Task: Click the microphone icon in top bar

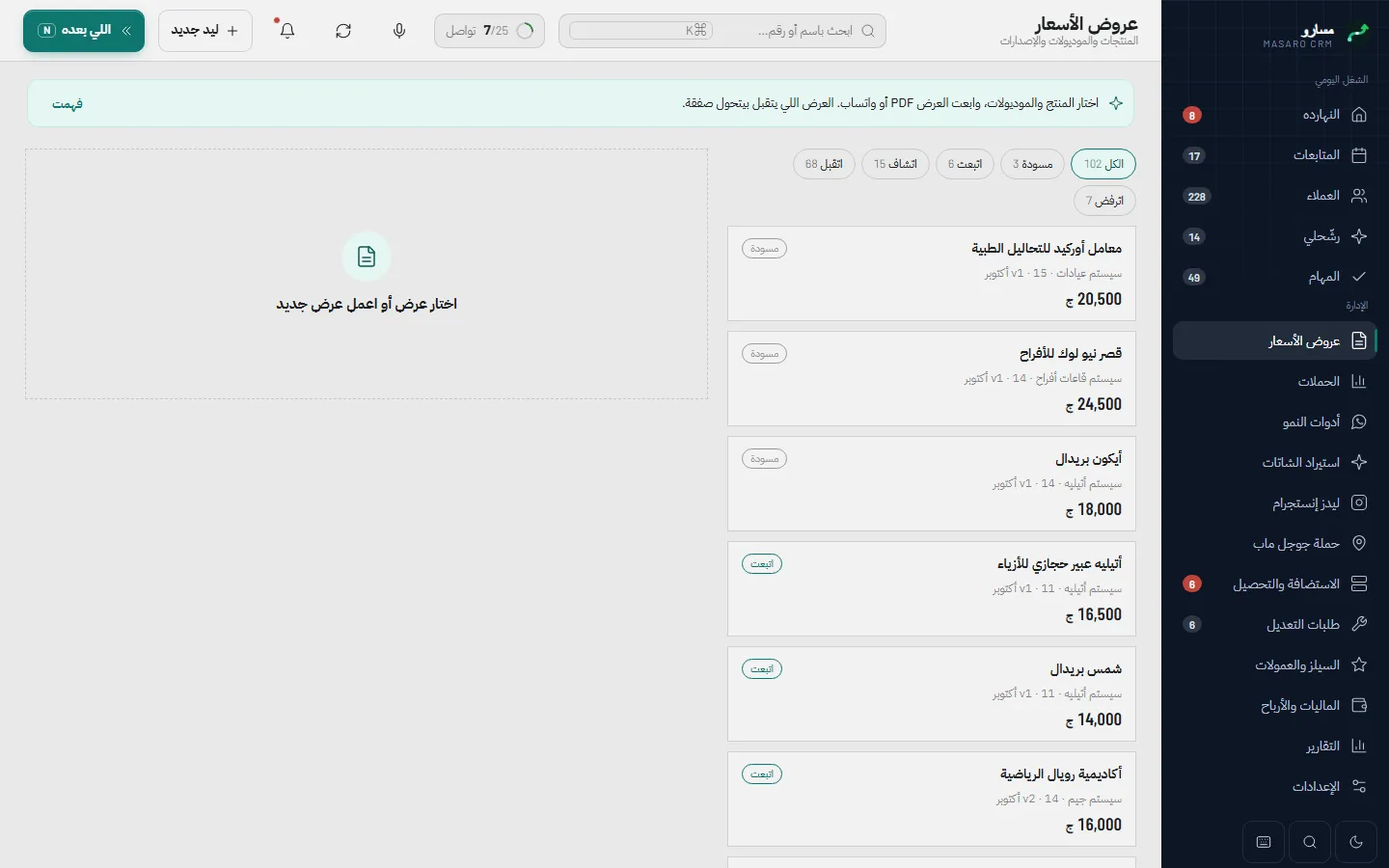Action: 399,31
